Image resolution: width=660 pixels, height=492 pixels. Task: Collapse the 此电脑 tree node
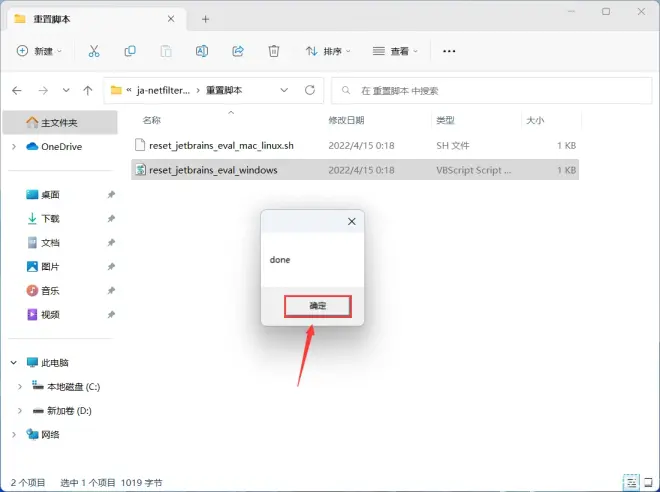[x=14, y=362]
